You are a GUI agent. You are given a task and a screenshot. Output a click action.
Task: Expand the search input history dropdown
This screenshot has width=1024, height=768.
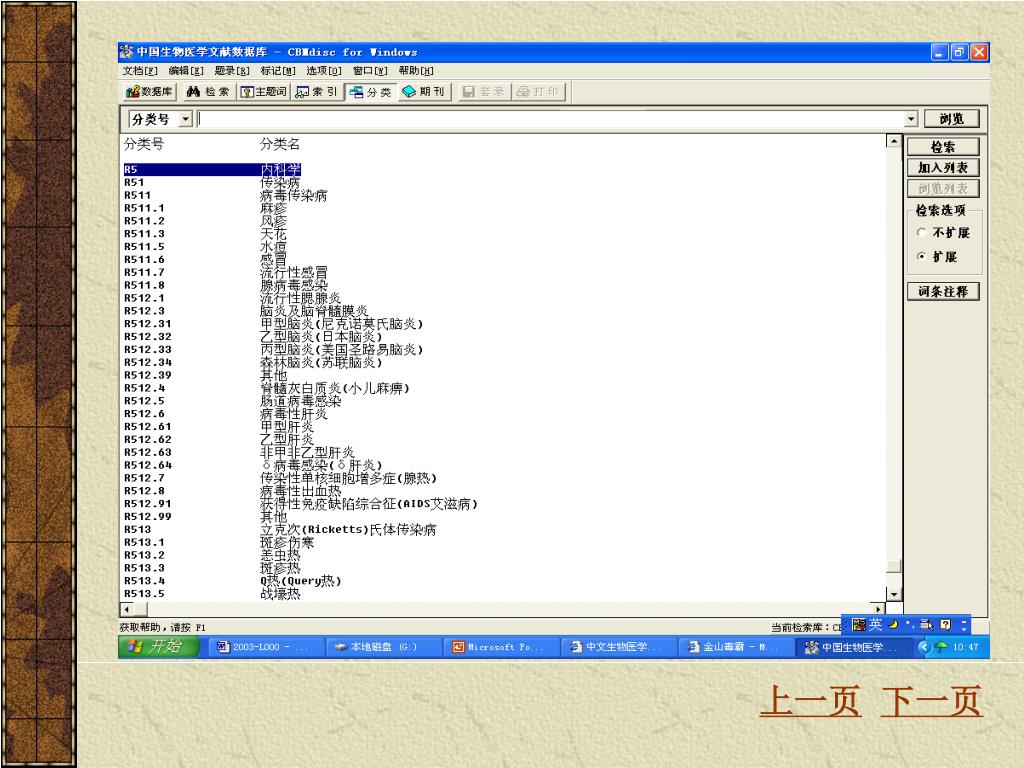click(911, 119)
